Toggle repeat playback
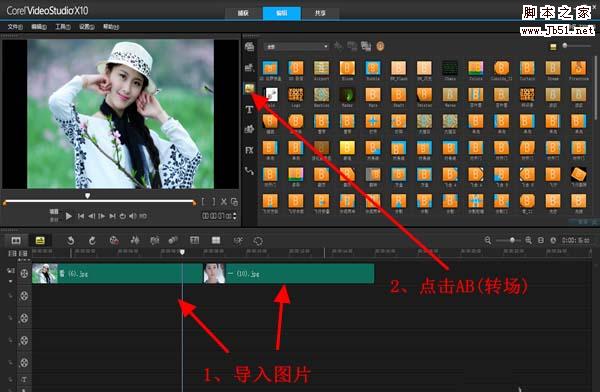Screen dimensions: 600x392 click(x=122, y=216)
